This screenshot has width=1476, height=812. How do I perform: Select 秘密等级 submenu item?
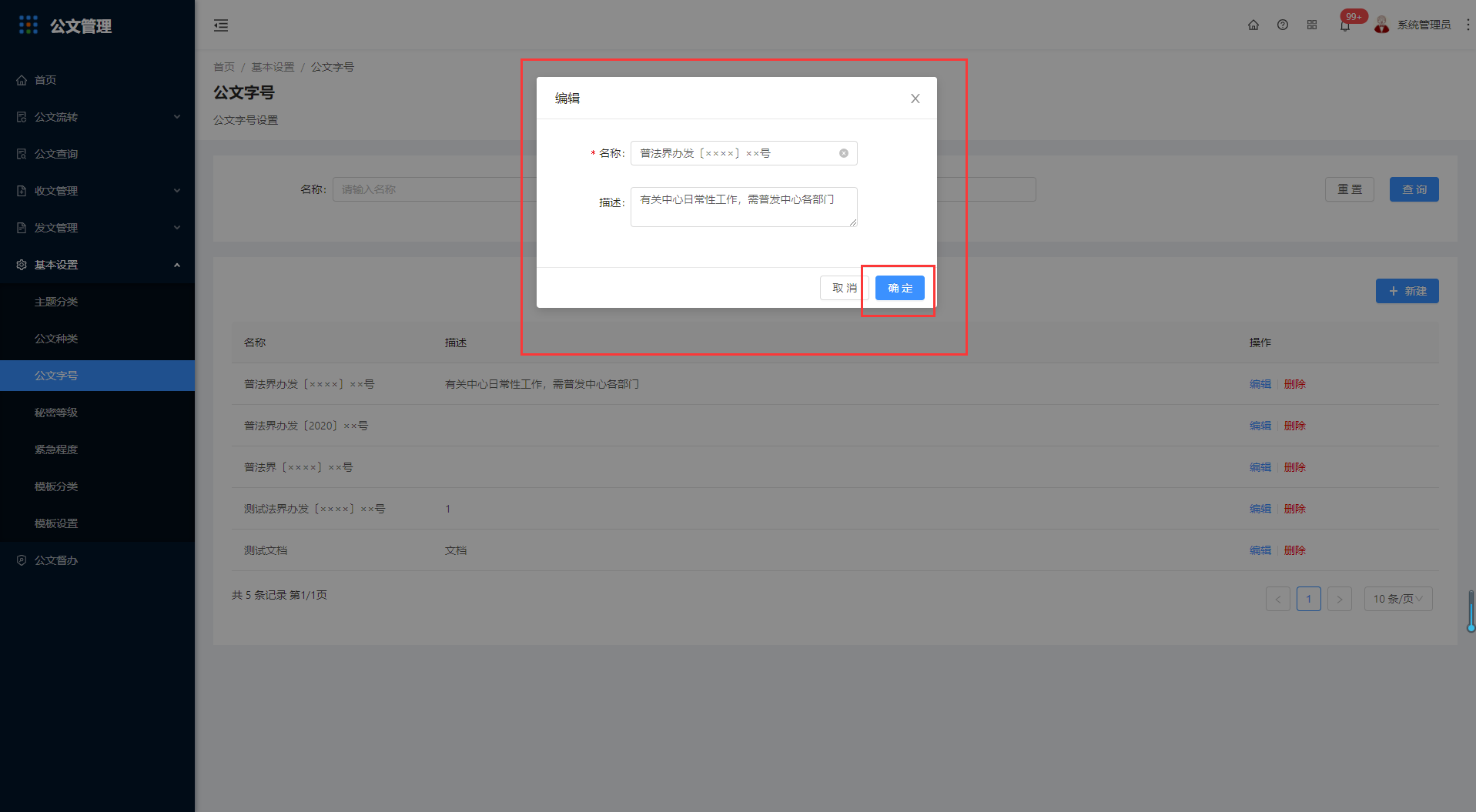[97, 413]
